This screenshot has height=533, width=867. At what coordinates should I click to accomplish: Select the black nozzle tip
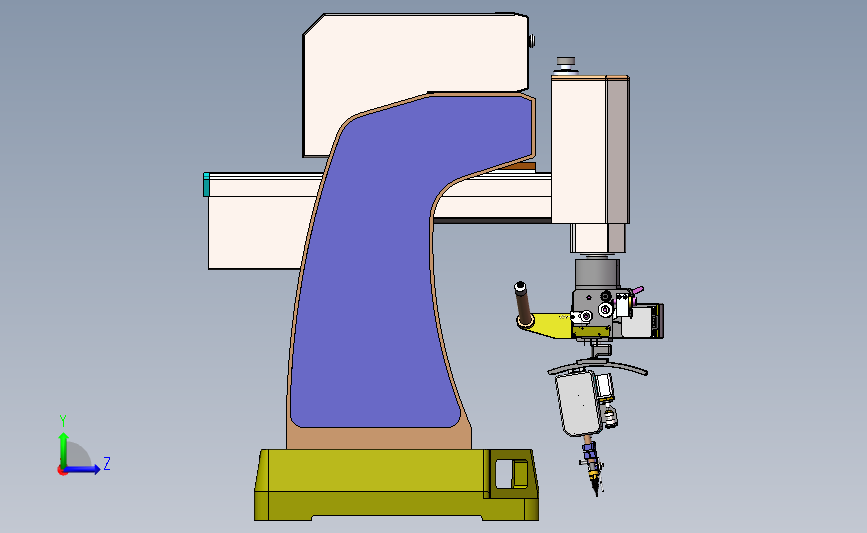pyautogui.click(x=596, y=487)
